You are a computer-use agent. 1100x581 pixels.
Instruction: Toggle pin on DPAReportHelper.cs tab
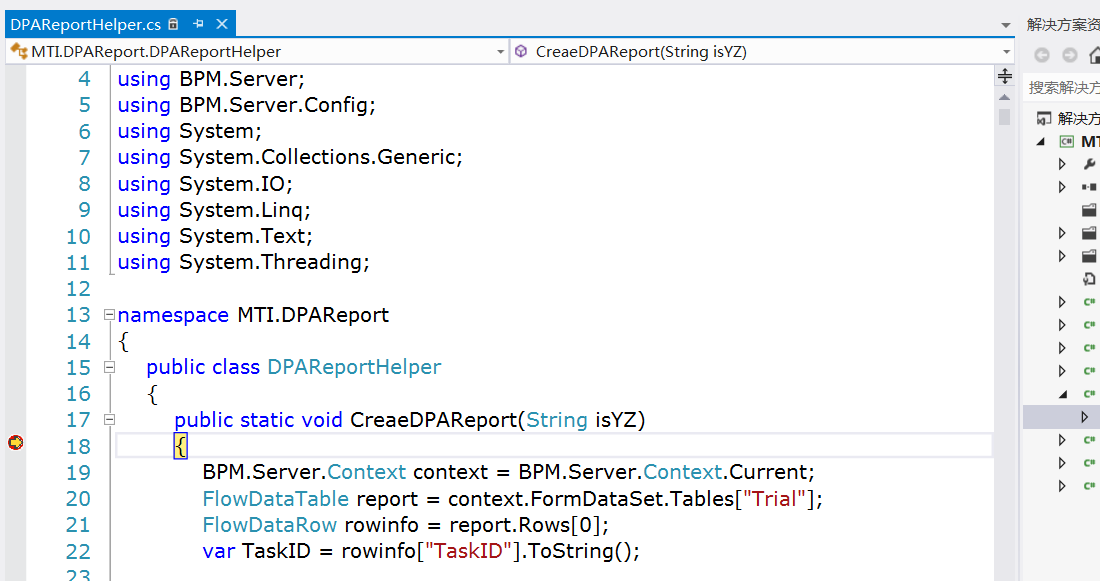199,24
